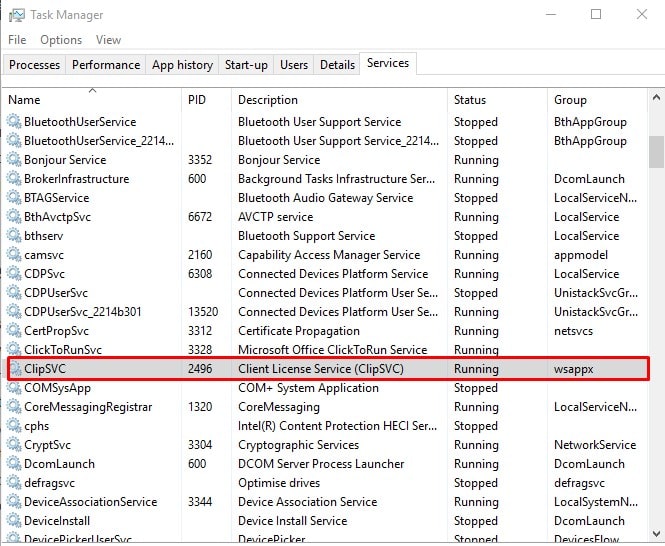Click gear icon beside cphs
The width and height of the screenshot is (665, 546).
(14, 426)
